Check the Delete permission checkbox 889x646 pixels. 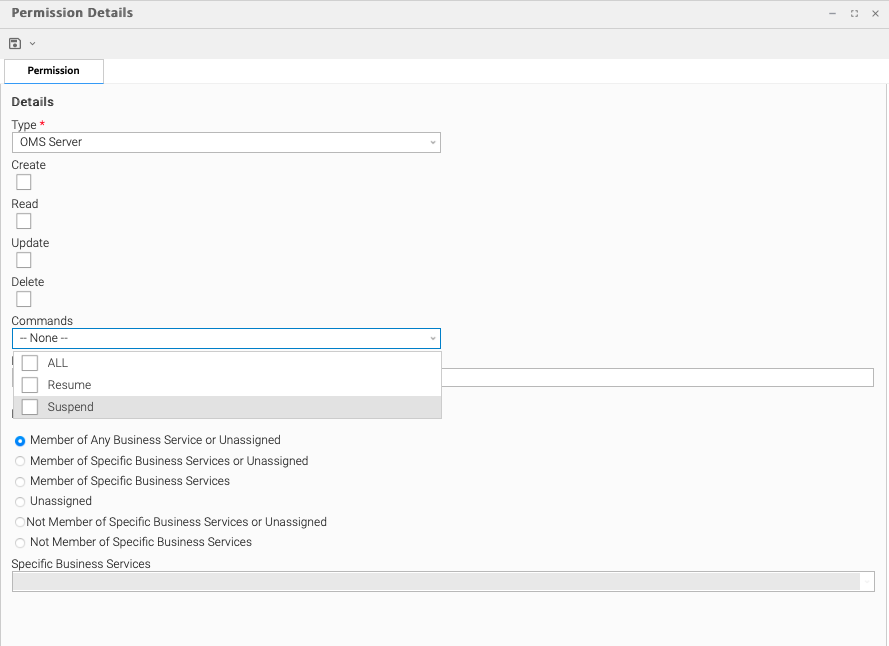tap(24, 299)
